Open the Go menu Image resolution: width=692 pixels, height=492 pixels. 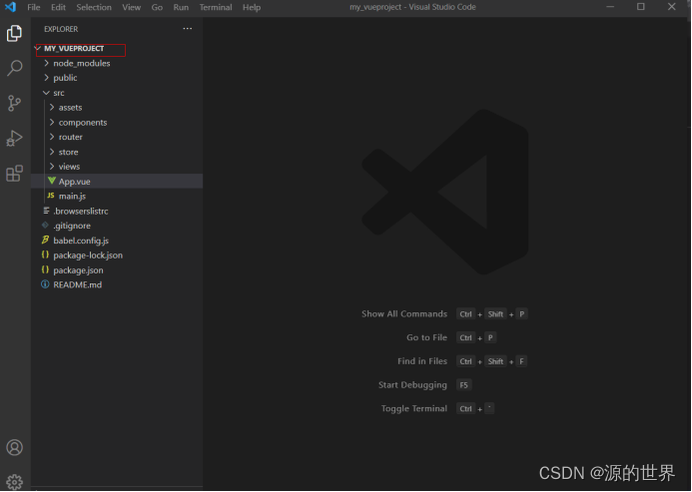157,8
